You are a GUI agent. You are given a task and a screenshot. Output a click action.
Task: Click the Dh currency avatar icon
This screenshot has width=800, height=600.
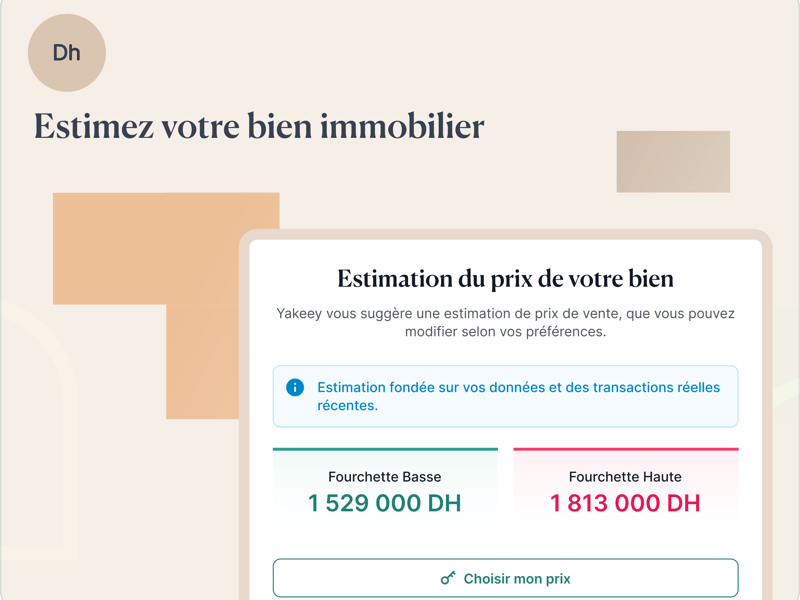click(67, 53)
